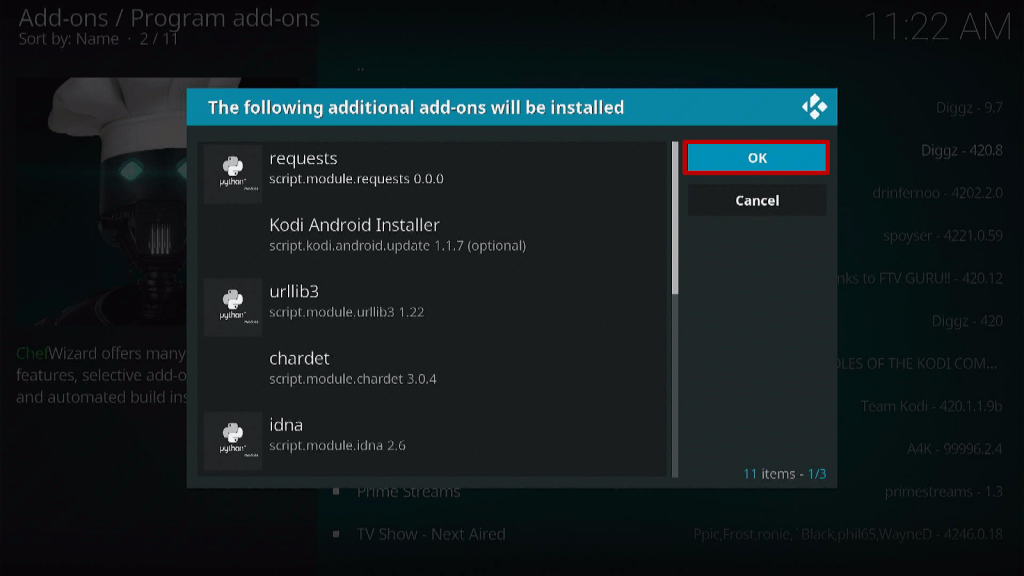The height and width of the screenshot is (576, 1024).
Task: Click the 'Add-ons / Program add-ons' title
Action: (x=169, y=18)
